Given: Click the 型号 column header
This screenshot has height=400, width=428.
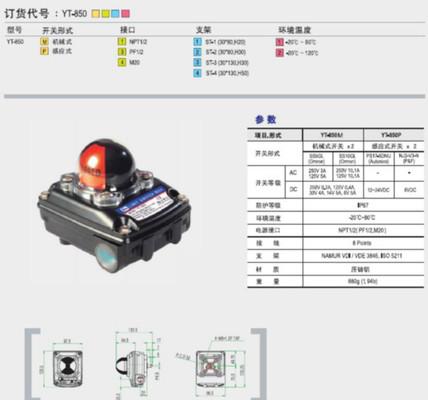Looking at the screenshot, I should (14, 30).
